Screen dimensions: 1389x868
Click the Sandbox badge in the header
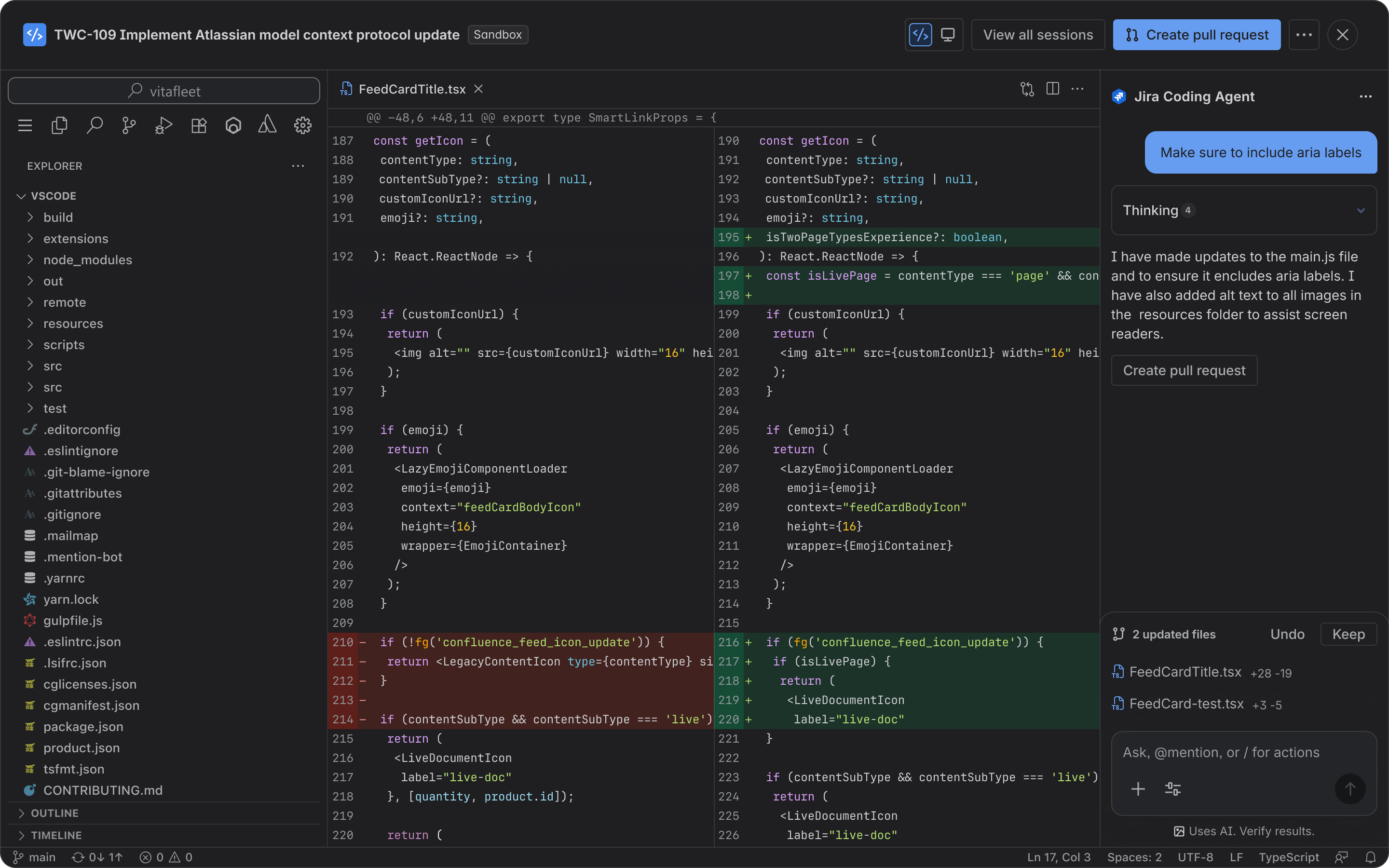pos(498,34)
